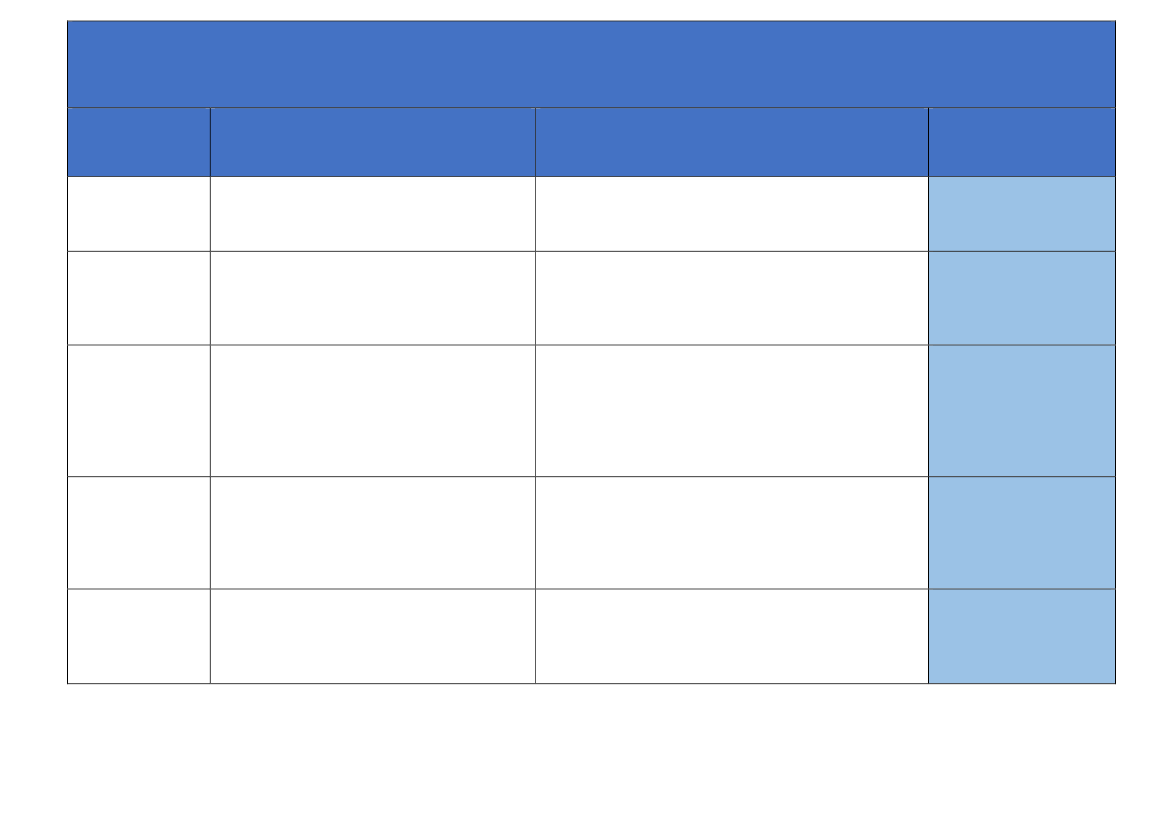
Task: Click the light blue cell in last row
Action: point(1021,636)
